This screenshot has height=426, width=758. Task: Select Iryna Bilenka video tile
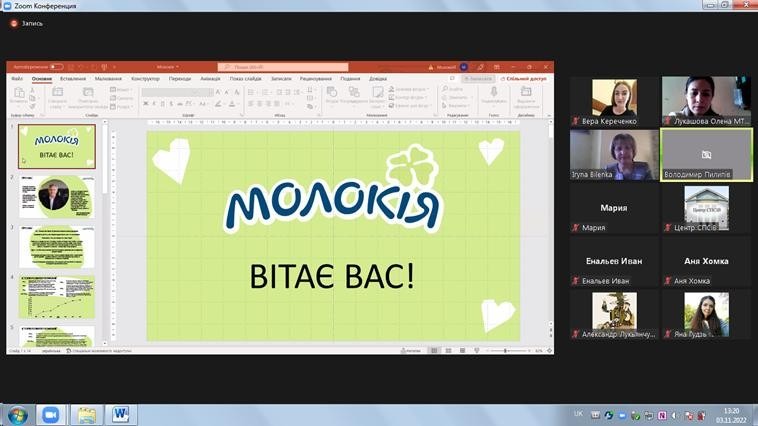[614, 155]
